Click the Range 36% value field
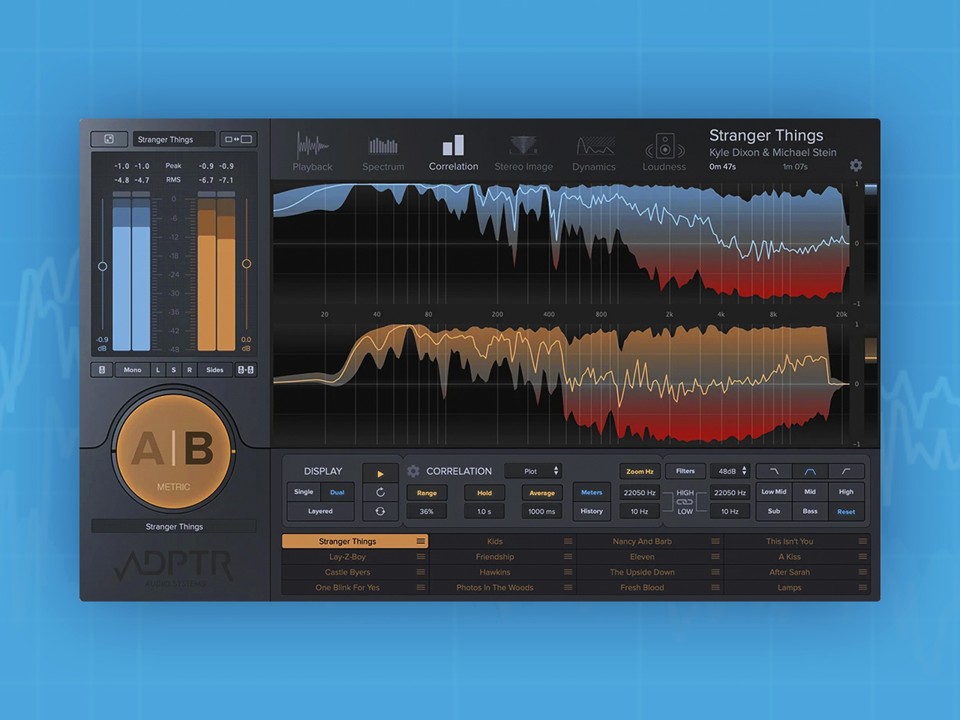 [427, 511]
